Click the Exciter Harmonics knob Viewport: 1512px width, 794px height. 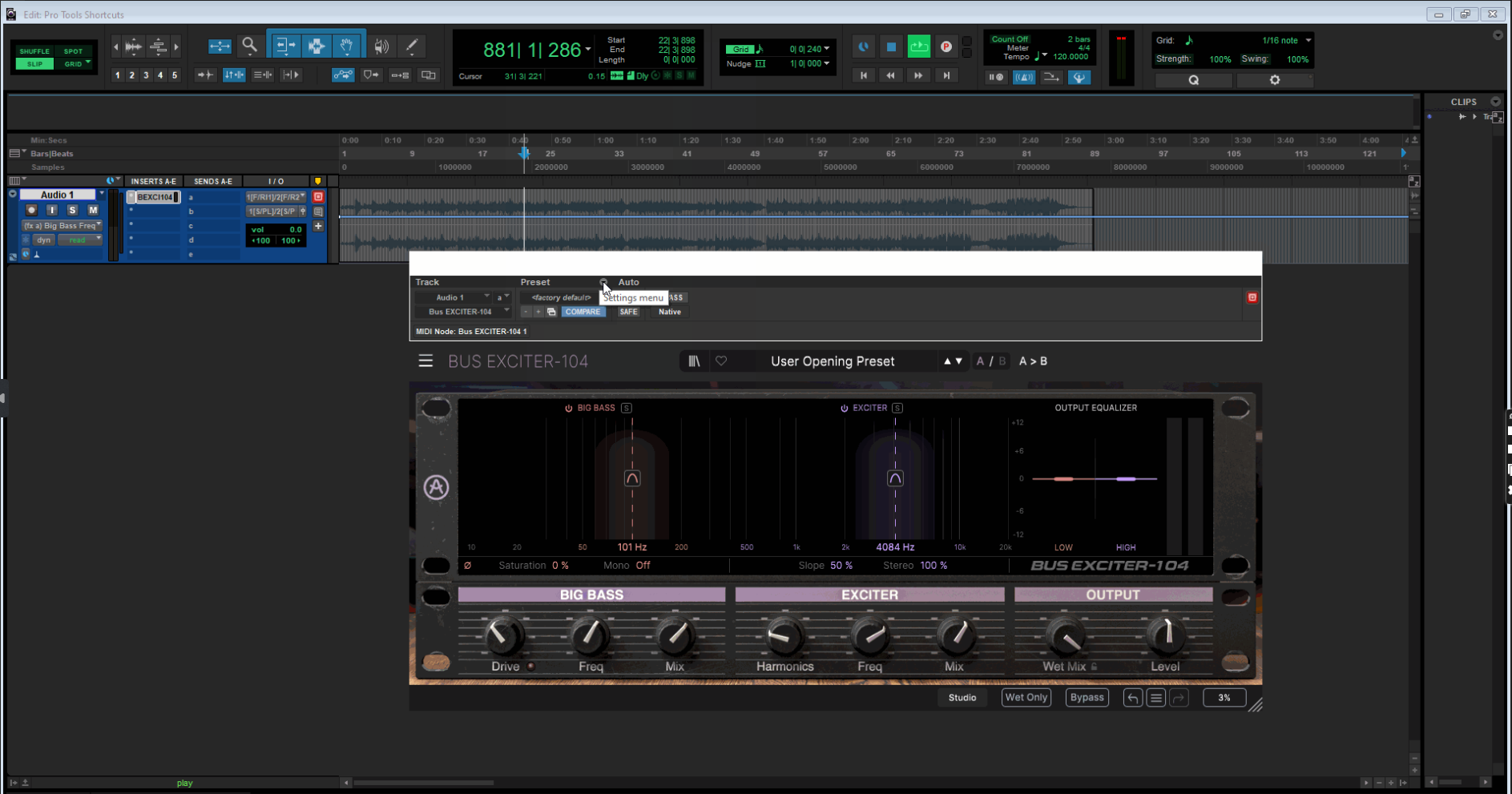pyautogui.click(x=784, y=636)
